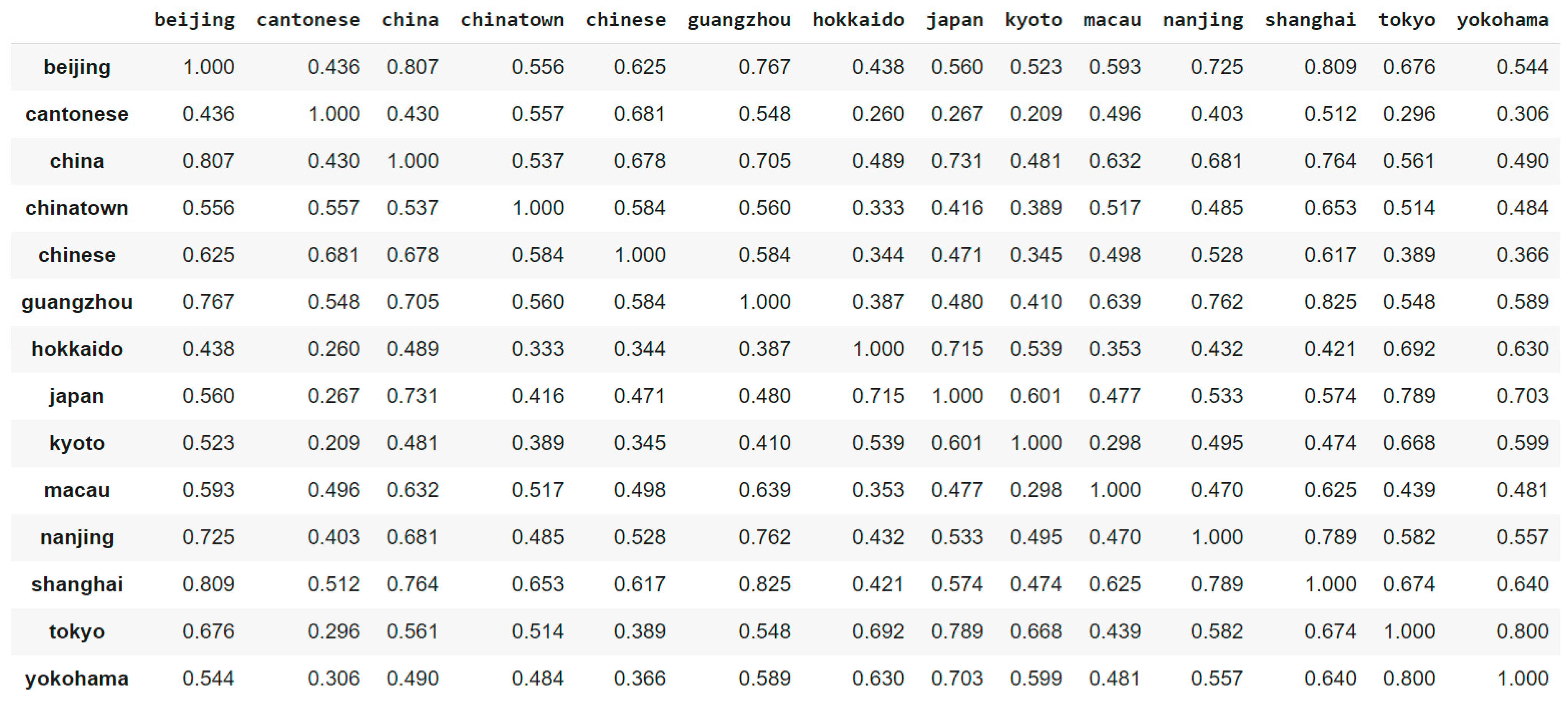Click the shanghai row label
This screenshot has height=703, width=1568.
pyautogui.click(x=77, y=584)
